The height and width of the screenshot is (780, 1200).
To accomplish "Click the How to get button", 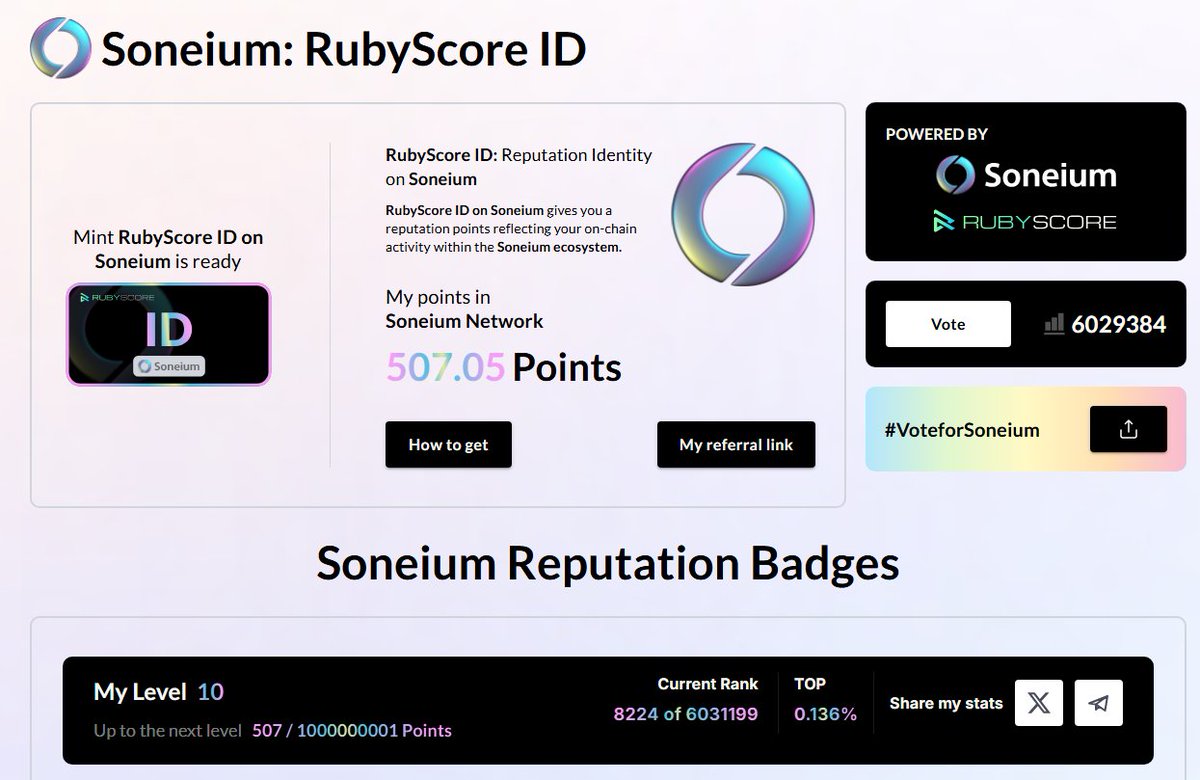I will pyautogui.click(x=448, y=445).
